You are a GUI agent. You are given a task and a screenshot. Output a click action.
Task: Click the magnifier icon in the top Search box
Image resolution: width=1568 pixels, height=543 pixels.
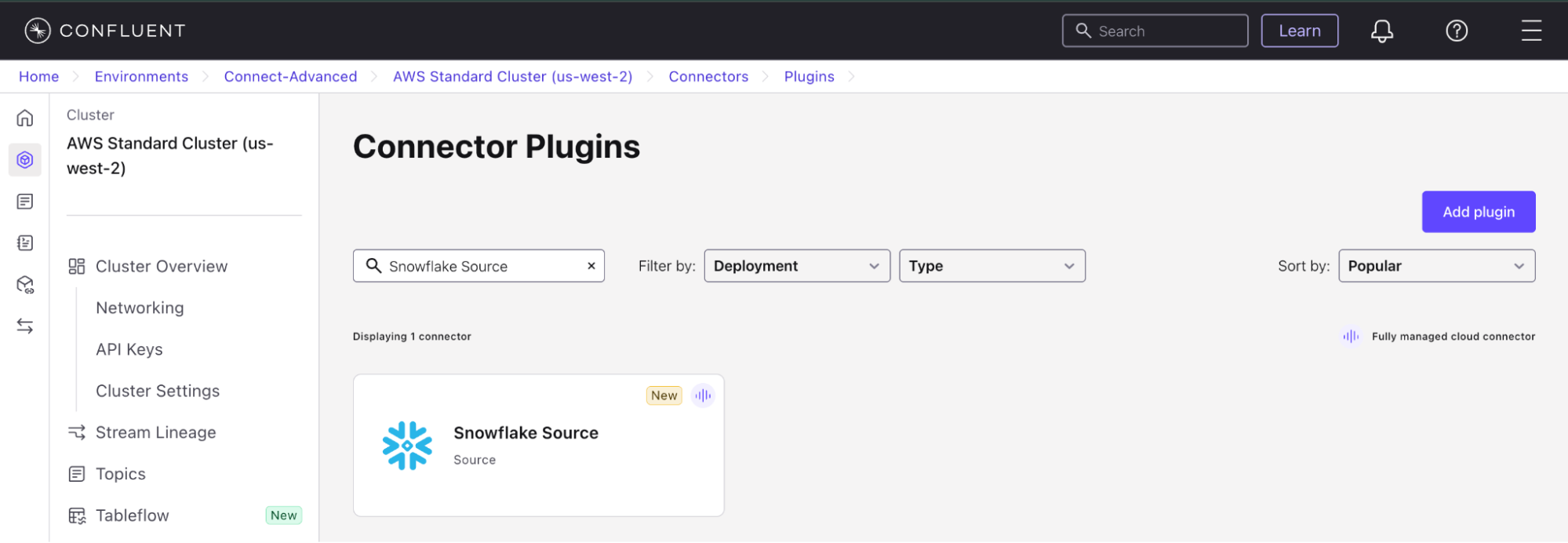[1083, 31]
